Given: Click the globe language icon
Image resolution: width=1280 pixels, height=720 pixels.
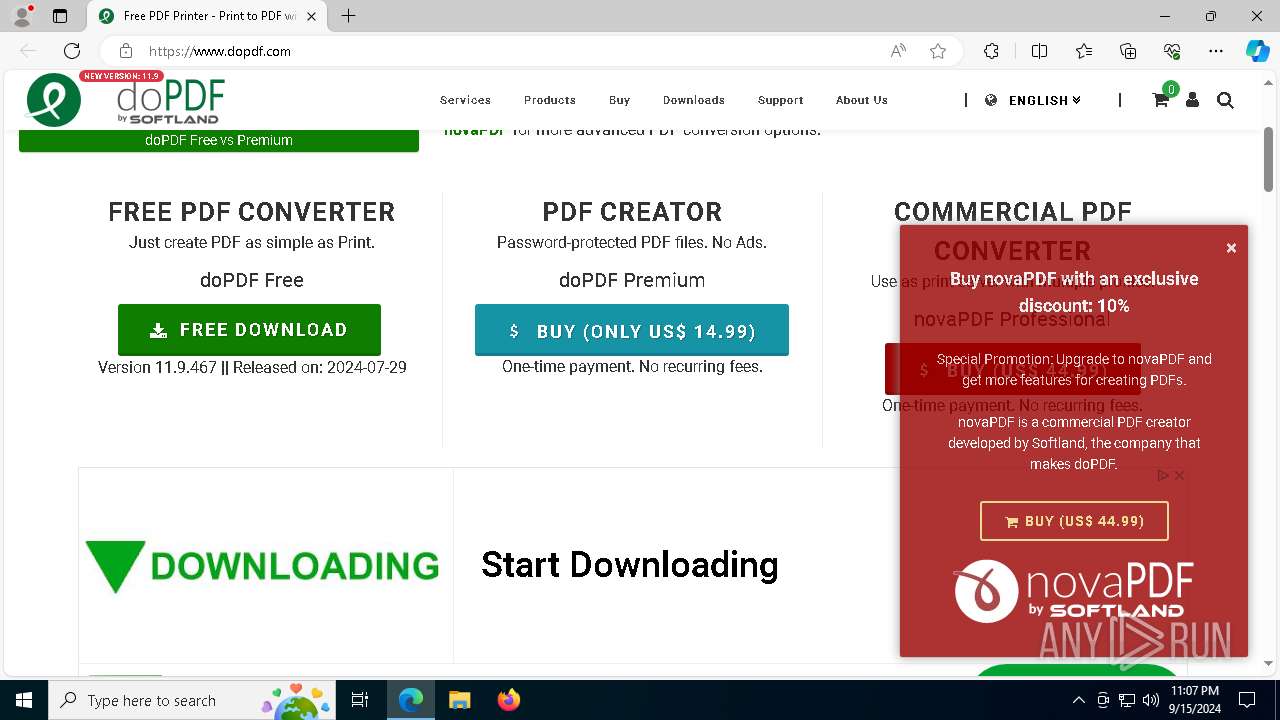Looking at the screenshot, I should click(x=991, y=100).
